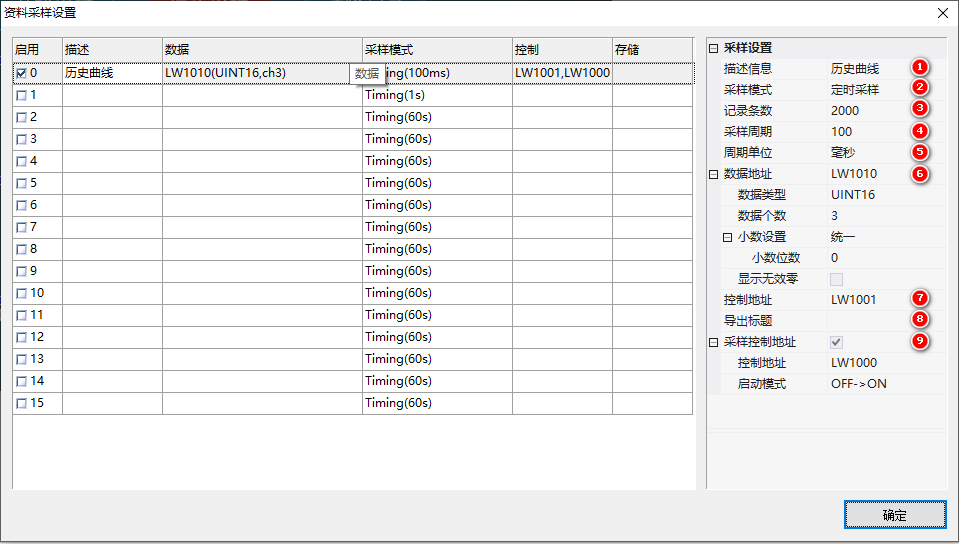Toggle the 采样控制地址 checkbox
Screen dimensions: 959x544
coord(836,342)
